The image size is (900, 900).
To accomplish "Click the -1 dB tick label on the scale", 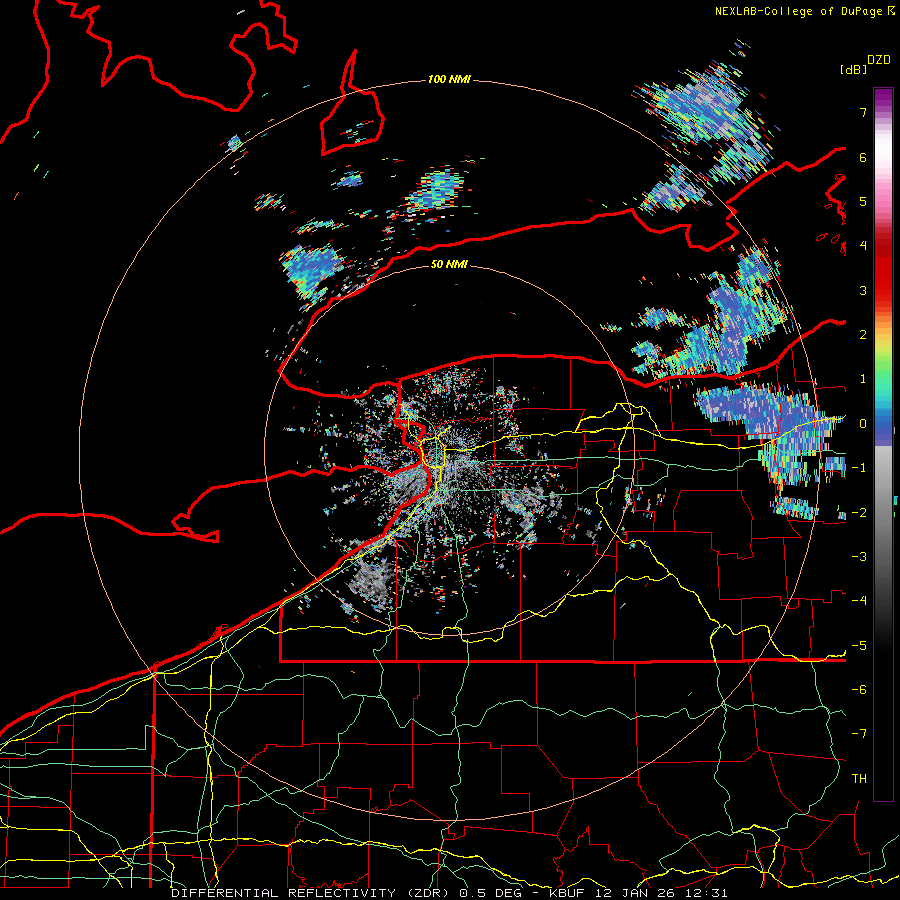I will (859, 468).
